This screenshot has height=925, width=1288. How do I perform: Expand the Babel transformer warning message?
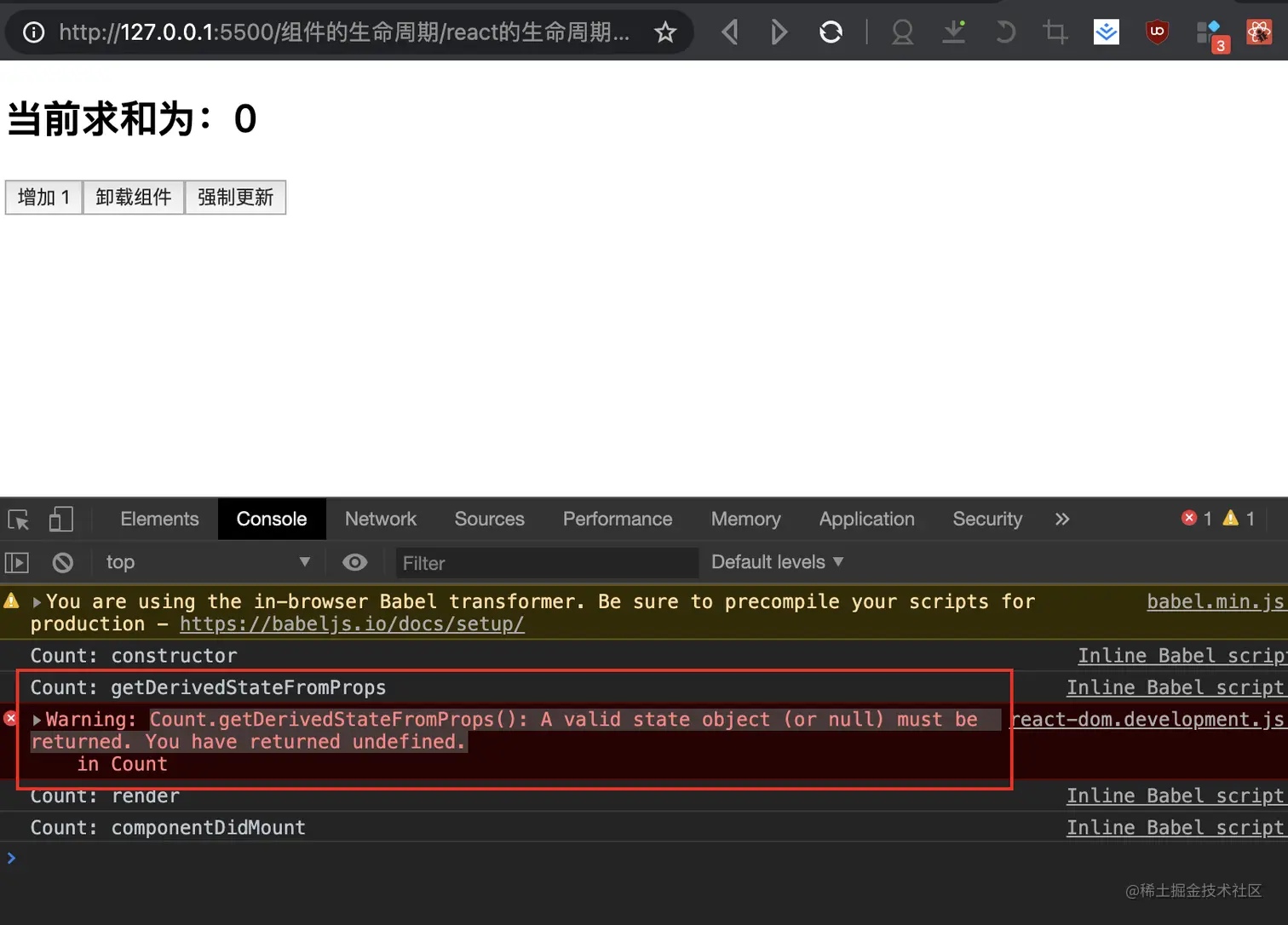point(37,602)
